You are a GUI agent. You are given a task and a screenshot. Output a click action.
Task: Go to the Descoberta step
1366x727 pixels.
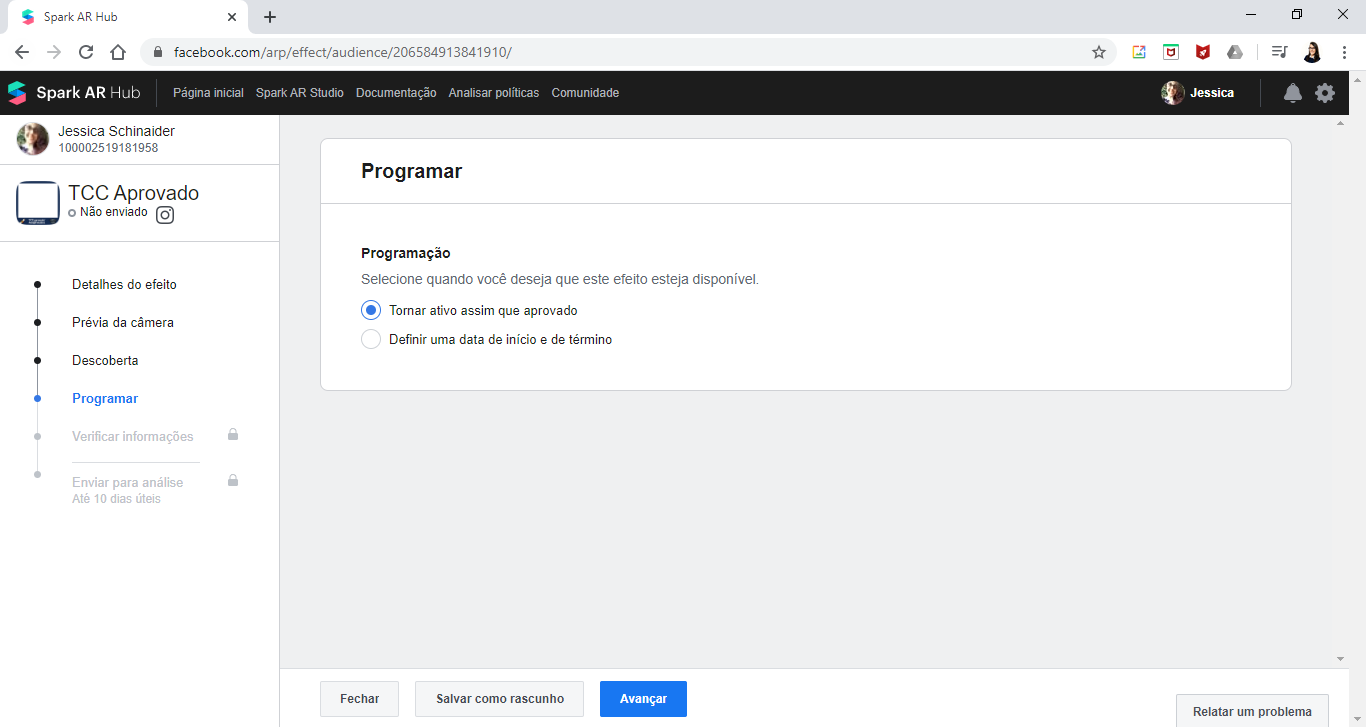(105, 361)
